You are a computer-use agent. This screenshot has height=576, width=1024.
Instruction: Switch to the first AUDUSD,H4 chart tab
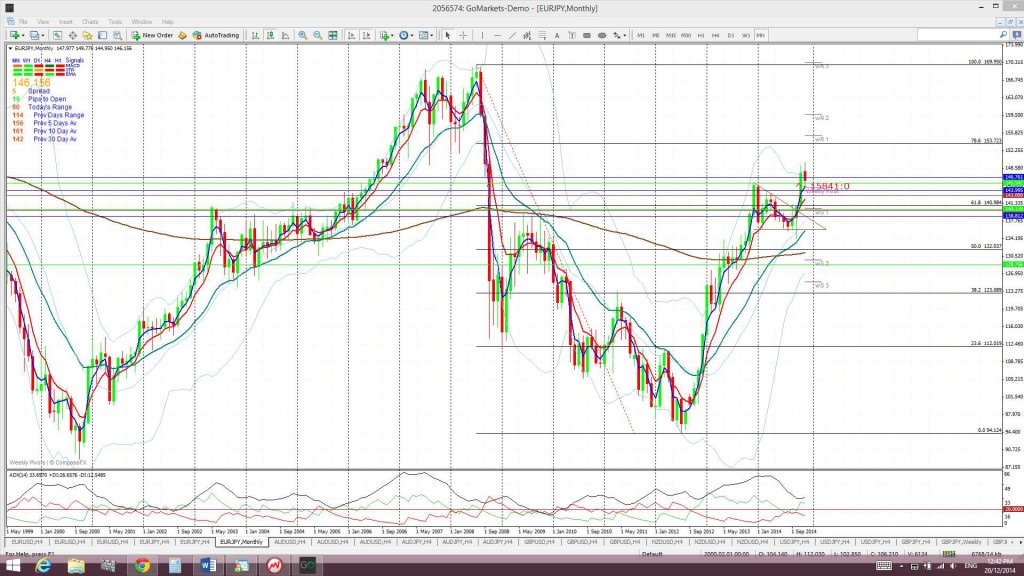coord(289,542)
